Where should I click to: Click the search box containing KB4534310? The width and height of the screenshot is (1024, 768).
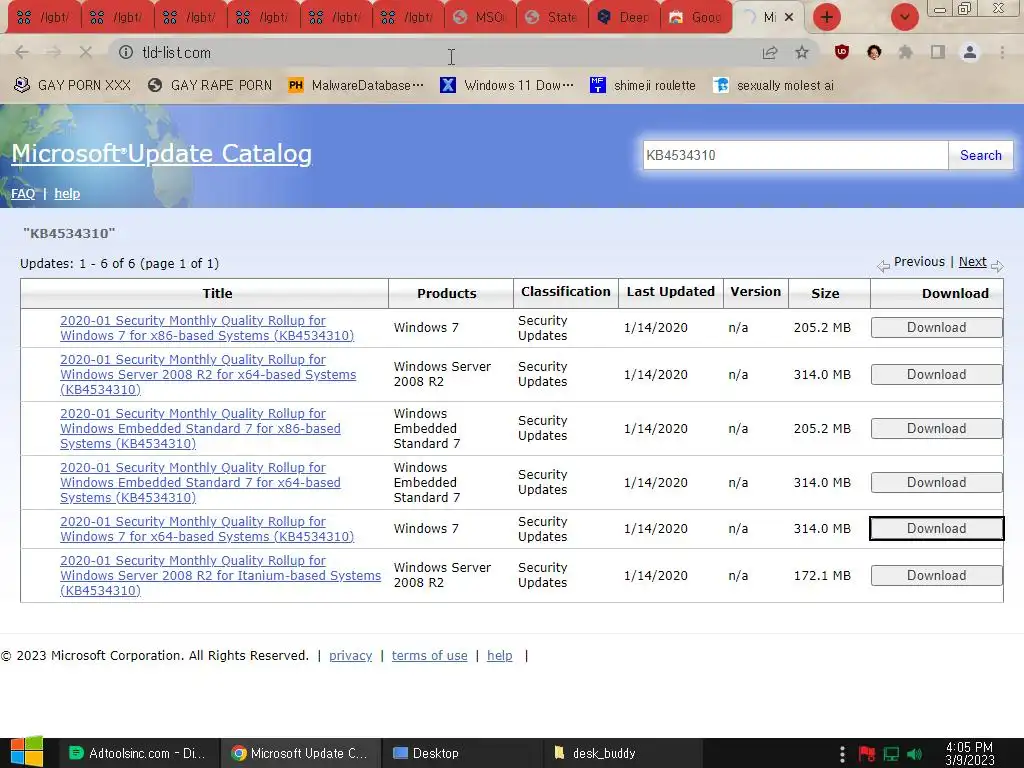pos(795,155)
